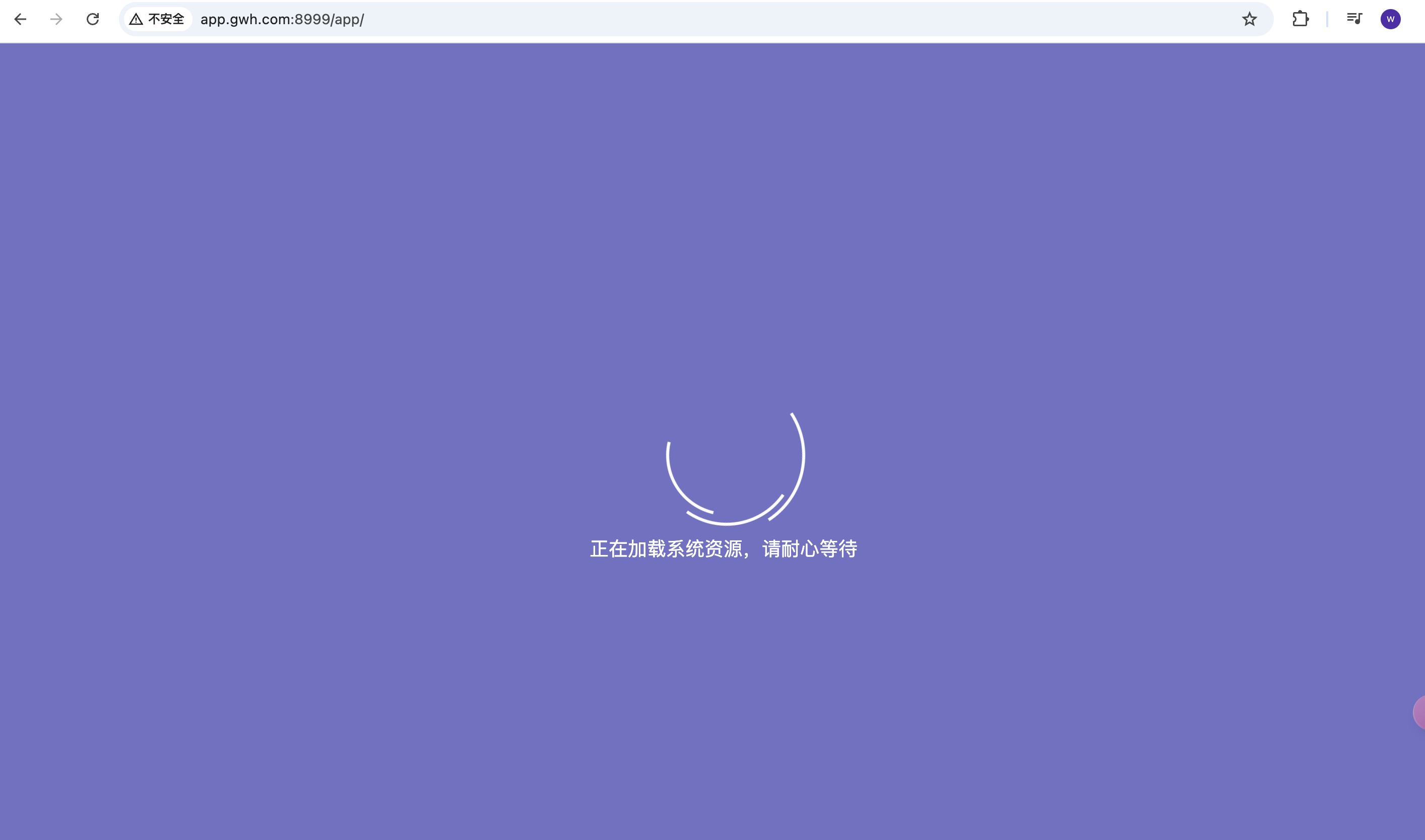Open the browser extensions puzzle icon
The width and height of the screenshot is (1425, 840).
(x=1301, y=19)
